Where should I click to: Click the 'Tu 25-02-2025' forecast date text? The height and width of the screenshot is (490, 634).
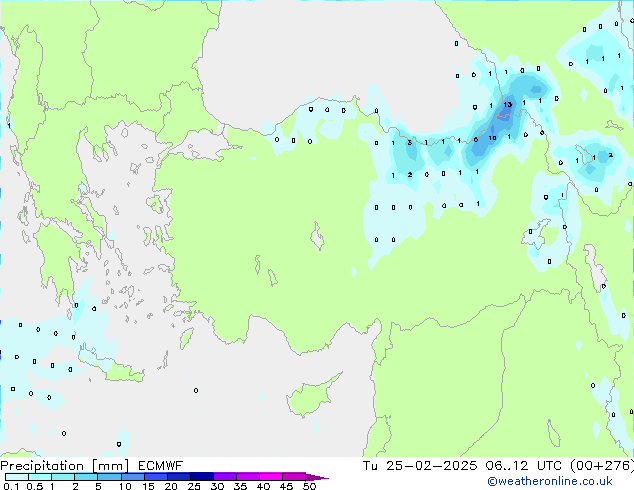420,466
